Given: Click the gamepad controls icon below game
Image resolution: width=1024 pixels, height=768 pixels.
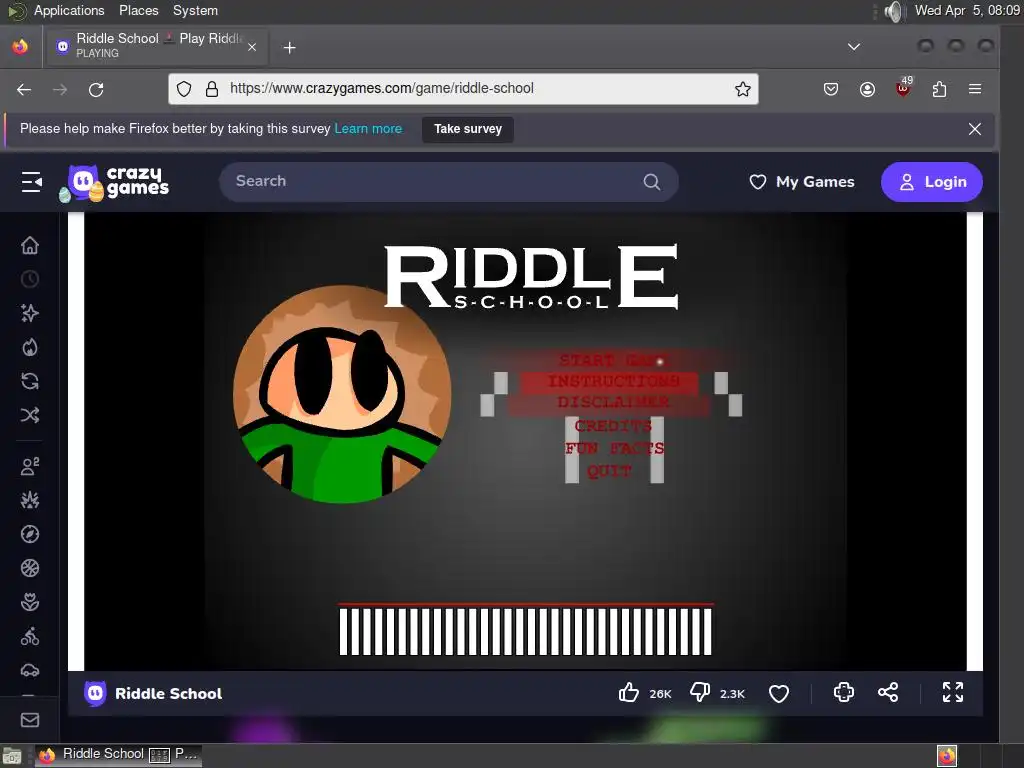Looking at the screenshot, I should click(x=844, y=692).
